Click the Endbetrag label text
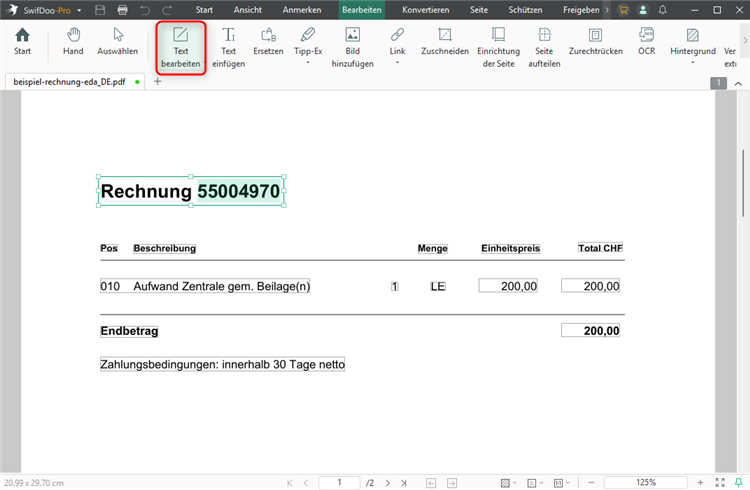 (129, 331)
